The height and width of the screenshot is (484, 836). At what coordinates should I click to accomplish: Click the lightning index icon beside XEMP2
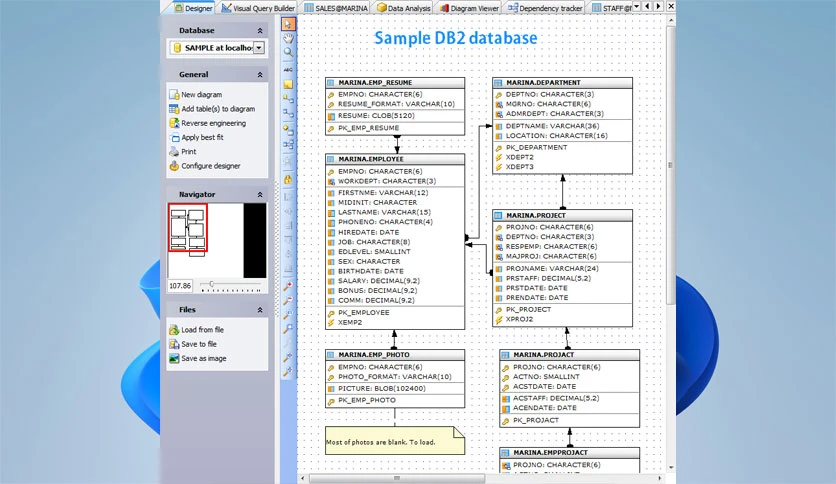click(x=331, y=322)
